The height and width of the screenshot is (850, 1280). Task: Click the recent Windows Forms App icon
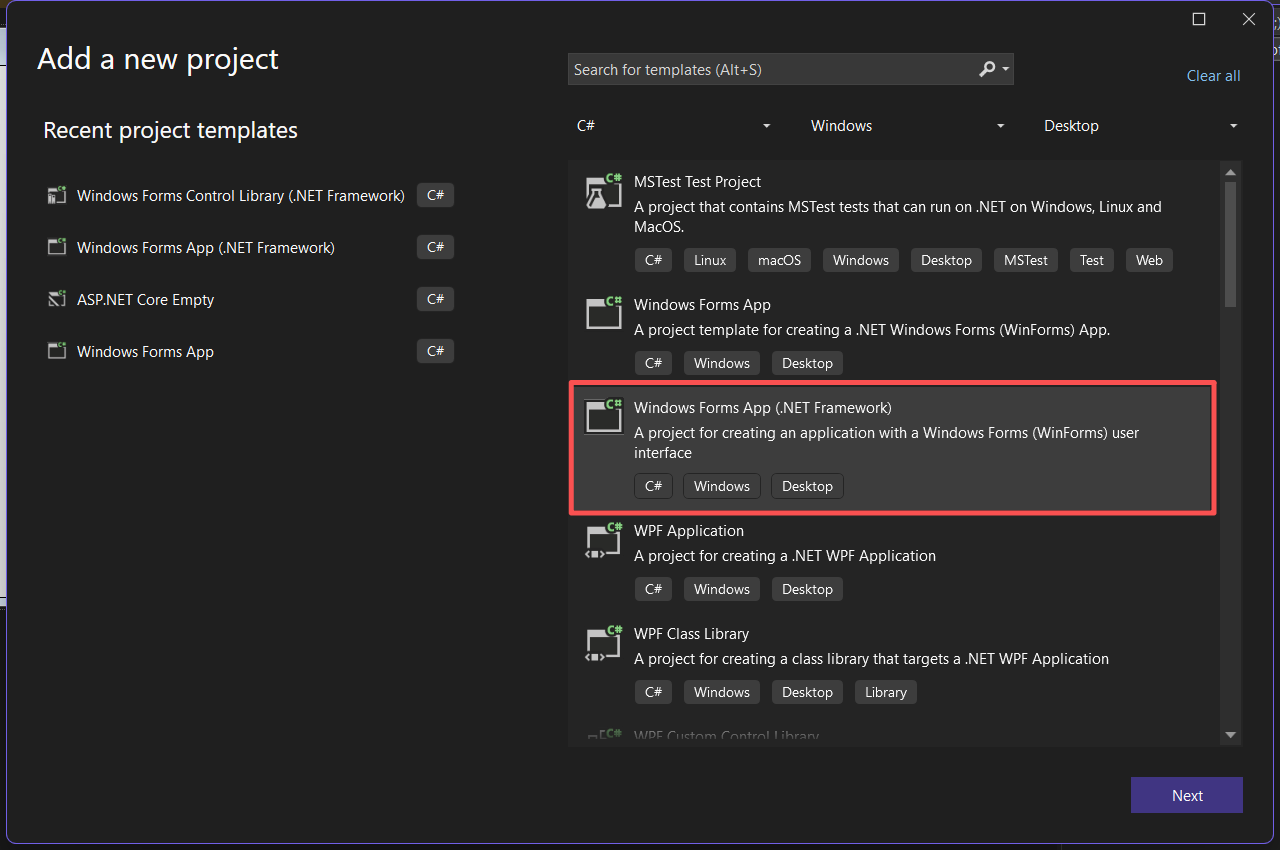57,351
